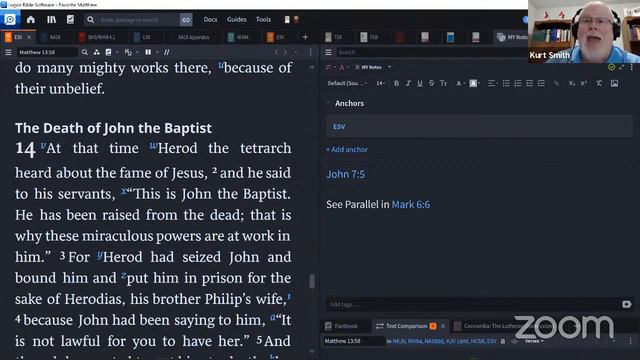Collapse the Anchors section
The height and width of the screenshot is (360, 640).
(x=328, y=103)
